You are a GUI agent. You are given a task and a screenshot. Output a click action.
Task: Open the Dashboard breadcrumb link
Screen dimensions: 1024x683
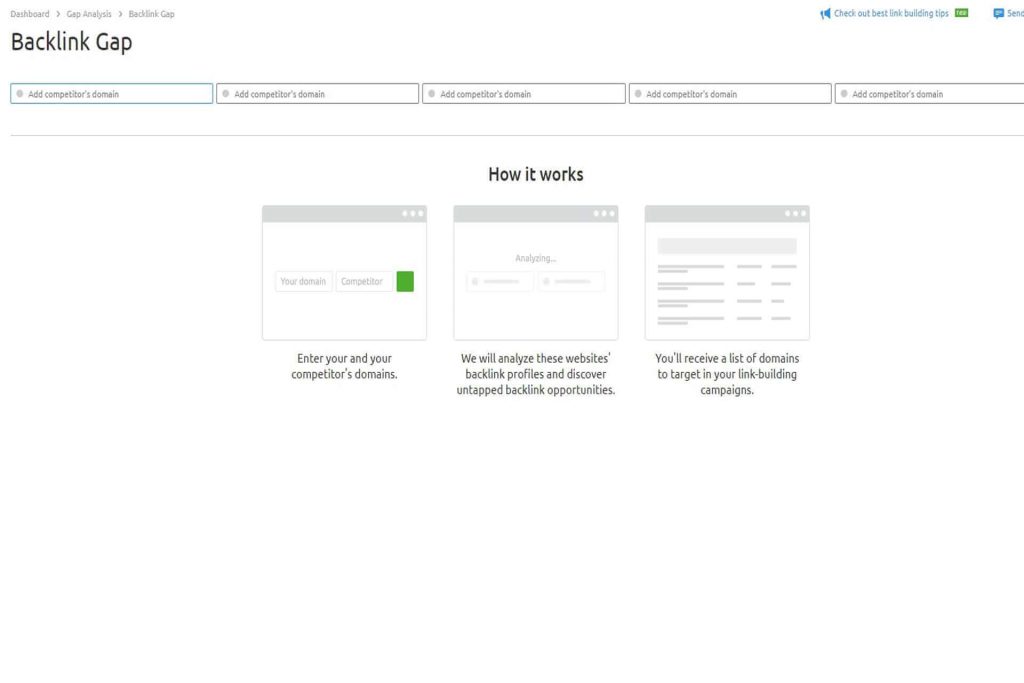[x=29, y=14]
